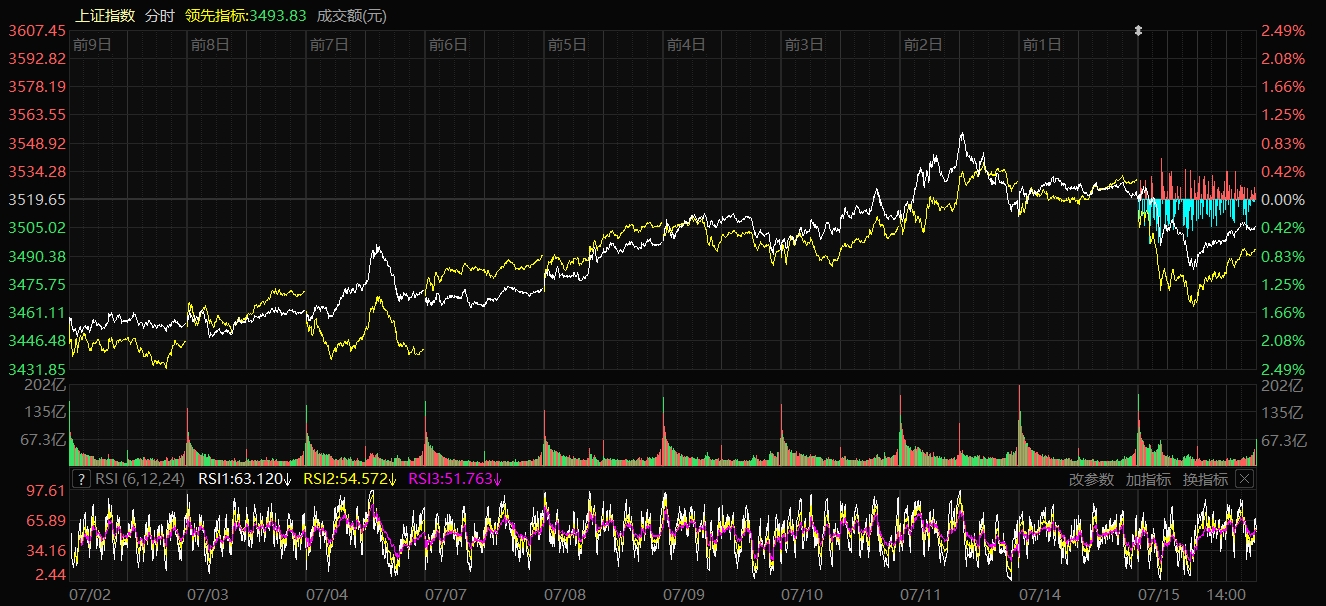
Task: Click the 07/02 date on time axis
Action: [x=89, y=594]
